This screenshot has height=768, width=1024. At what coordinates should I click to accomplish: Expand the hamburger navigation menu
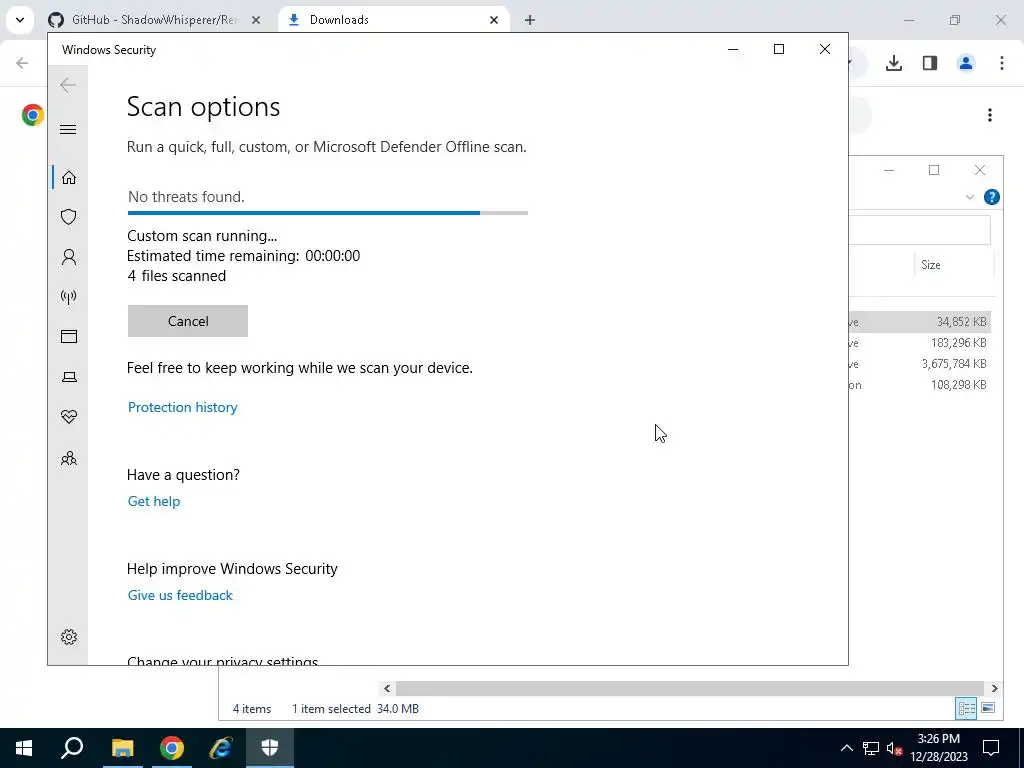point(68,129)
